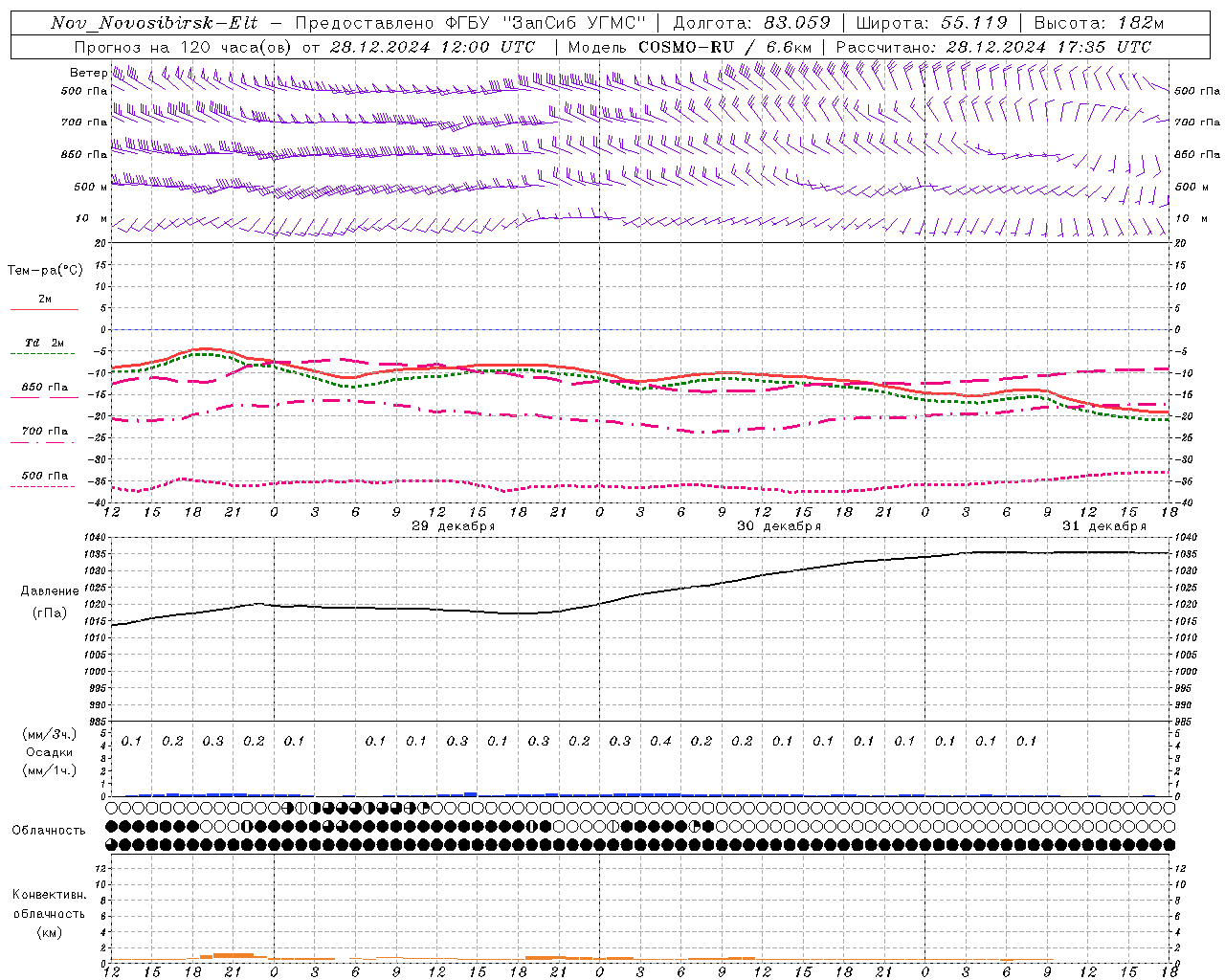
Task: Click the 'Давление' pressure panel label
Action: click(x=50, y=591)
